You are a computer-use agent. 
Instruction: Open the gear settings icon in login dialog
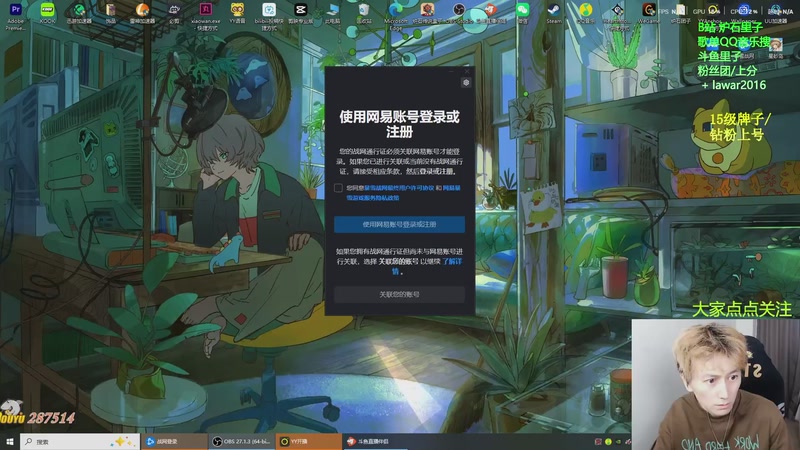pyautogui.click(x=466, y=83)
